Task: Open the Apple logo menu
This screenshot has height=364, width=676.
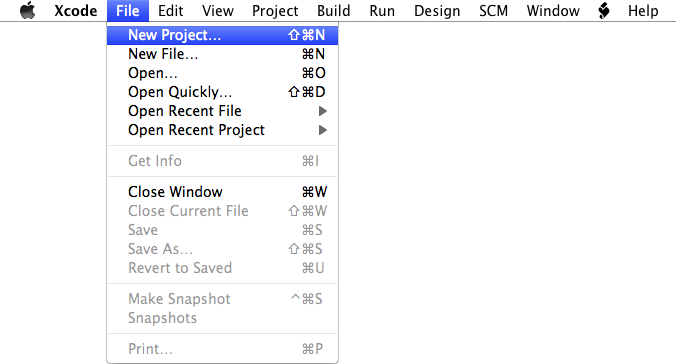Action: click(x=28, y=10)
